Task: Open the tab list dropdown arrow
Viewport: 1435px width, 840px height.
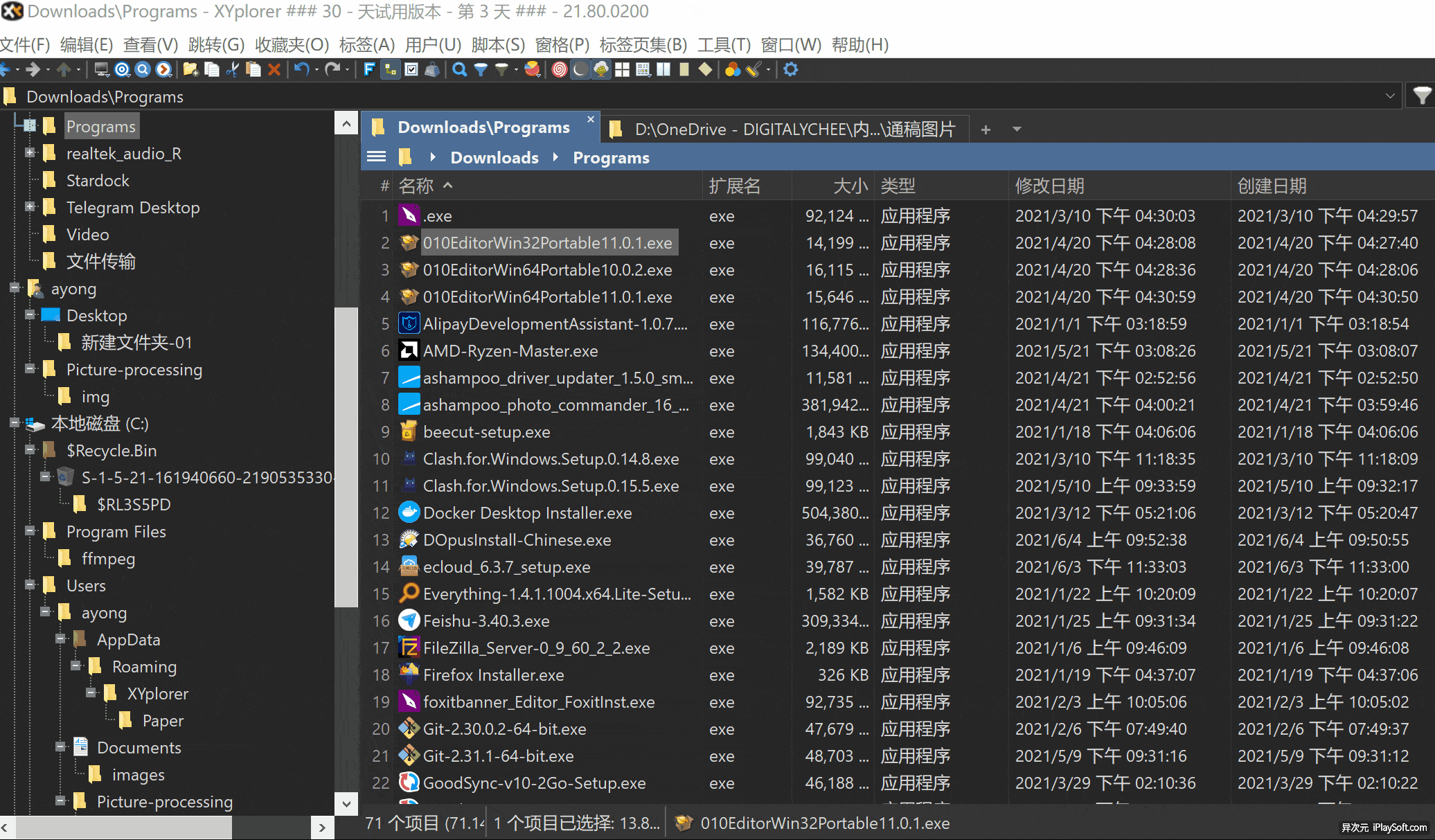Action: (1017, 129)
